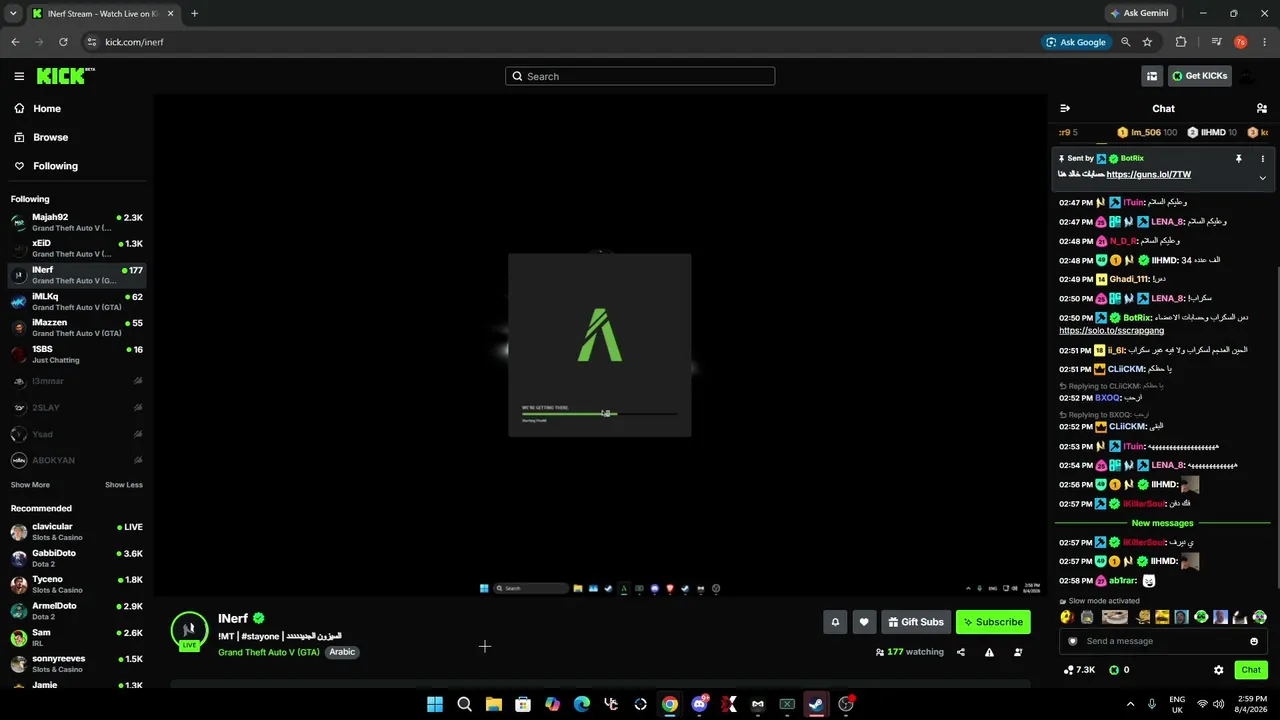Open Steam from the taskbar
Image resolution: width=1280 pixels, height=720 pixels.
(816, 704)
